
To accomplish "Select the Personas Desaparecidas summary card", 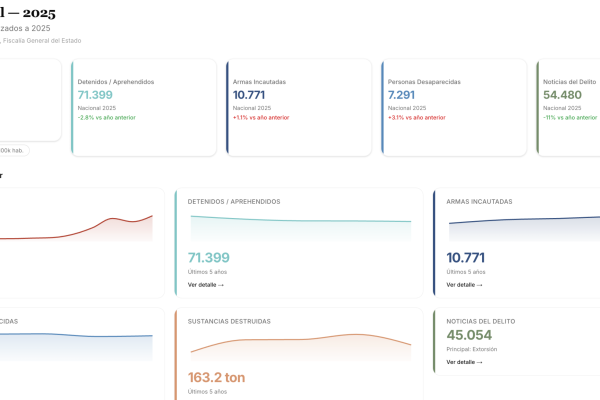I will click(454, 108).
